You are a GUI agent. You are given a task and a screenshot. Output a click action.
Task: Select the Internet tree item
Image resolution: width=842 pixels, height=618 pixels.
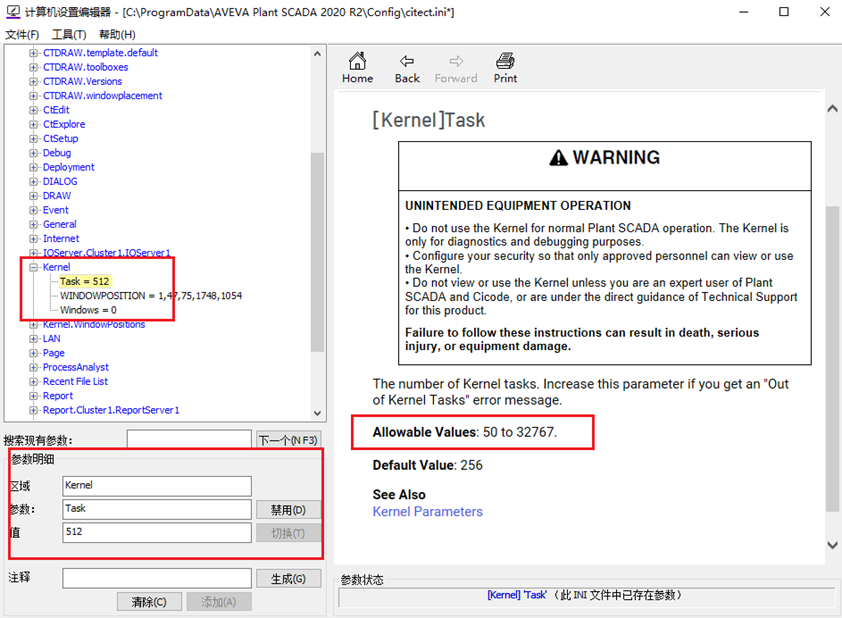pos(61,238)
